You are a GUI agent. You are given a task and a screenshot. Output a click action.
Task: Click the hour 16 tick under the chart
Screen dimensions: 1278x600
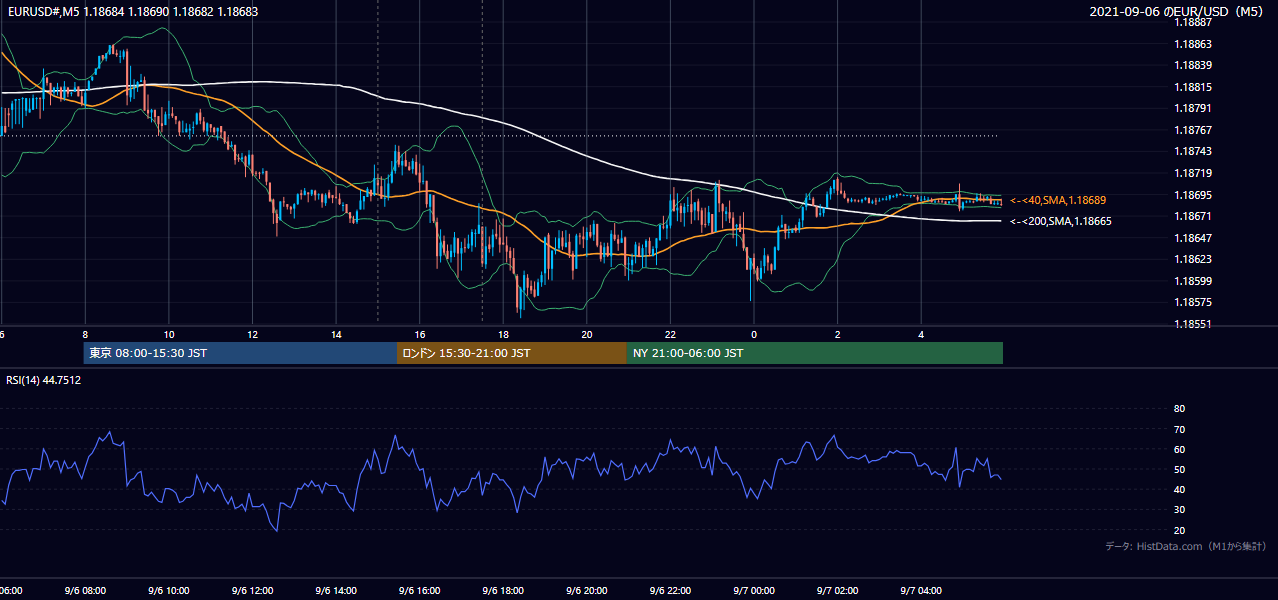click(x=419, y=334)
